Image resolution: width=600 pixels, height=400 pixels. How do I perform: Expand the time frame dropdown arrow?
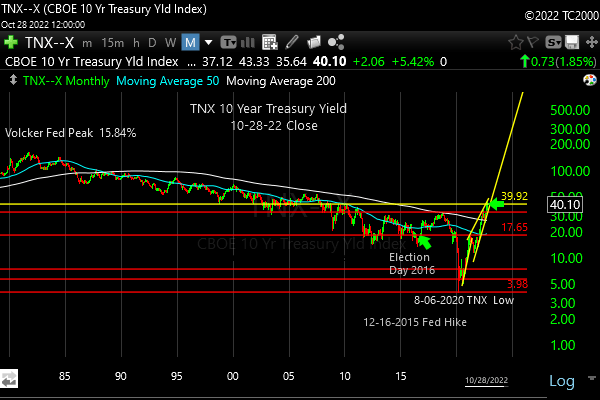pos(209,43)
